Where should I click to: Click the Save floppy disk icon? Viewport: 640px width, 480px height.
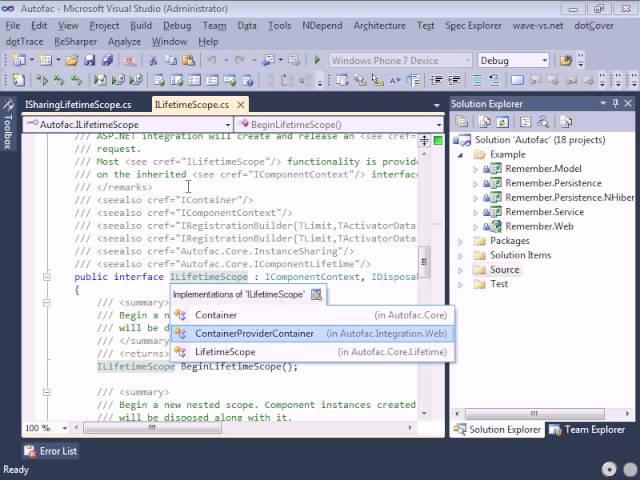89,60
